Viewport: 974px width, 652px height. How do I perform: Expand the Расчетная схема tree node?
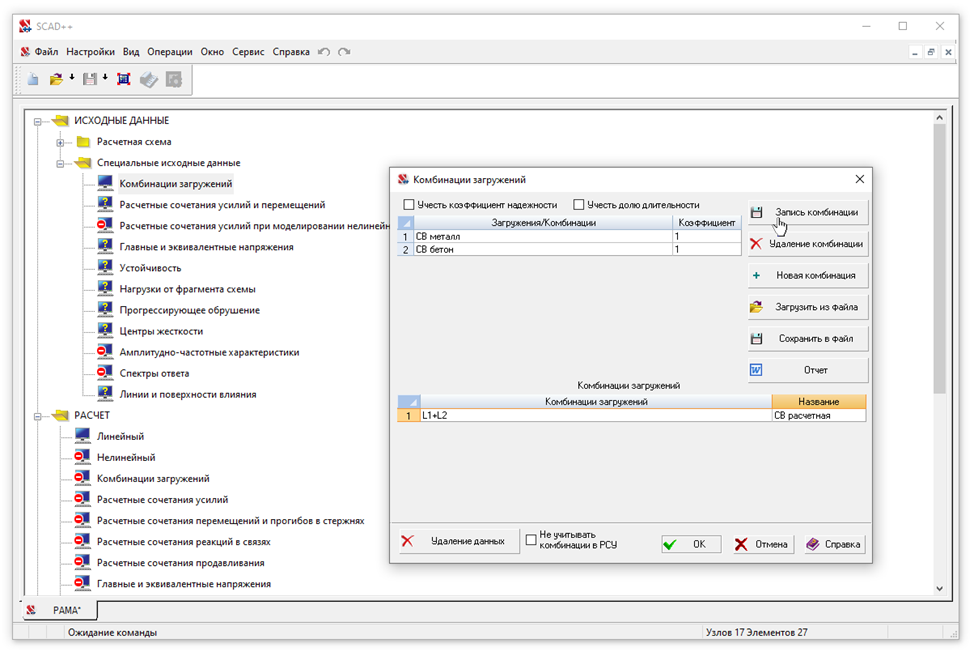(x=60, y=142)
